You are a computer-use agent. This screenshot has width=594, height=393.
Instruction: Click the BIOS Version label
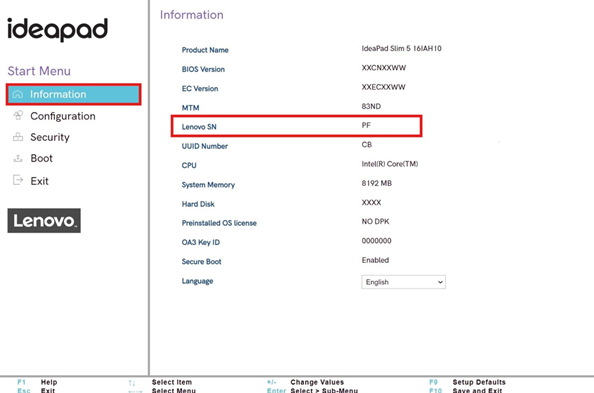pyautogui.click(x=203, y=69)
